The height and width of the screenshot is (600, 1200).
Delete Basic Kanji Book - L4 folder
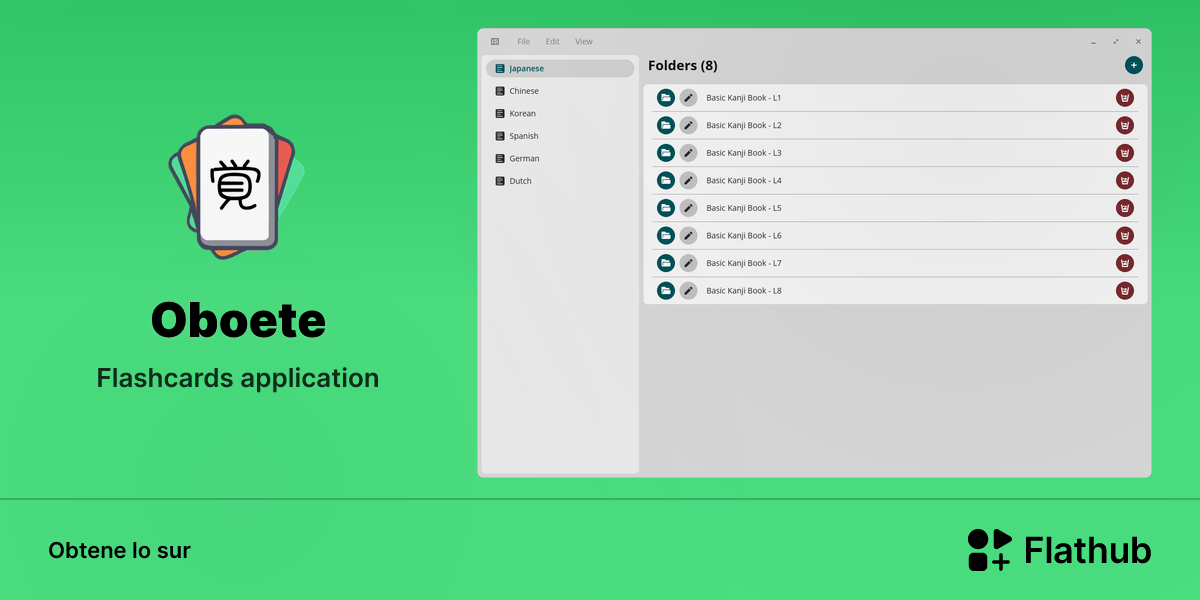(x=1125, y=180)
